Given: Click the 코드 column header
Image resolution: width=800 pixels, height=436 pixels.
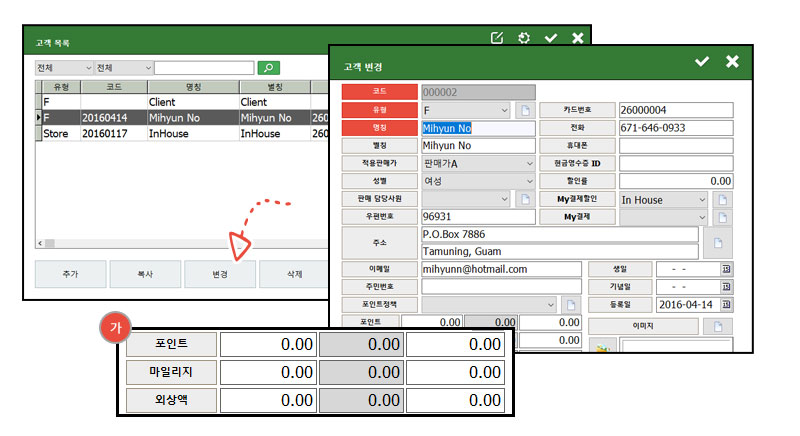Looking at the screenshot, I should click(114, 87).
